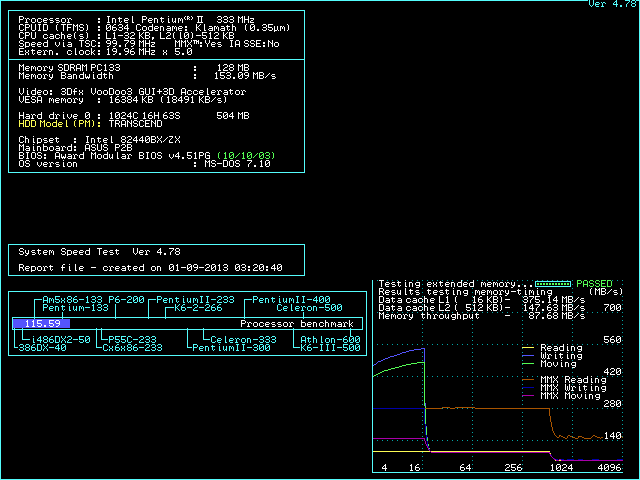Click the green Moving legend entry

[549, 364]
